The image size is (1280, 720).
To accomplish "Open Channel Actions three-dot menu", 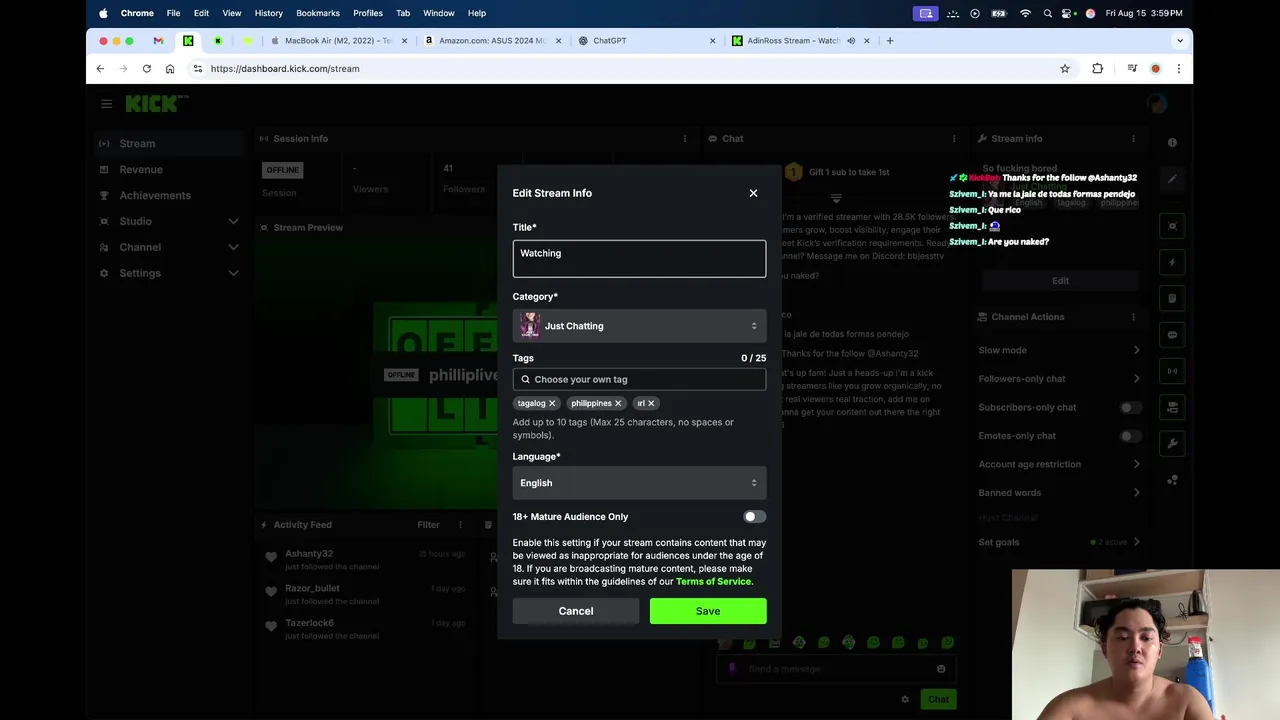I will coord(1133,317).
